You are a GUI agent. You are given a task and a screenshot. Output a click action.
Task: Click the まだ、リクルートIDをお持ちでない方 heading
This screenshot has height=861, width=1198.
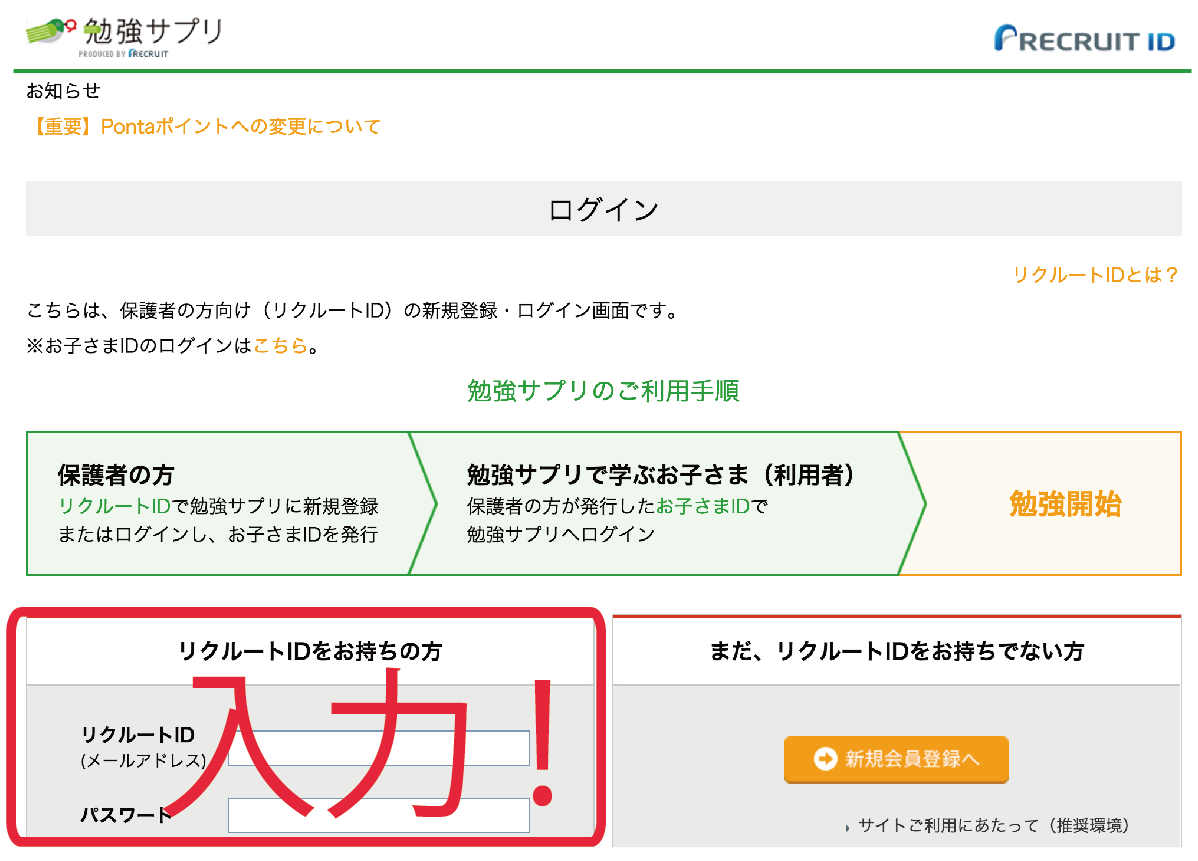(x=897, y=652)
